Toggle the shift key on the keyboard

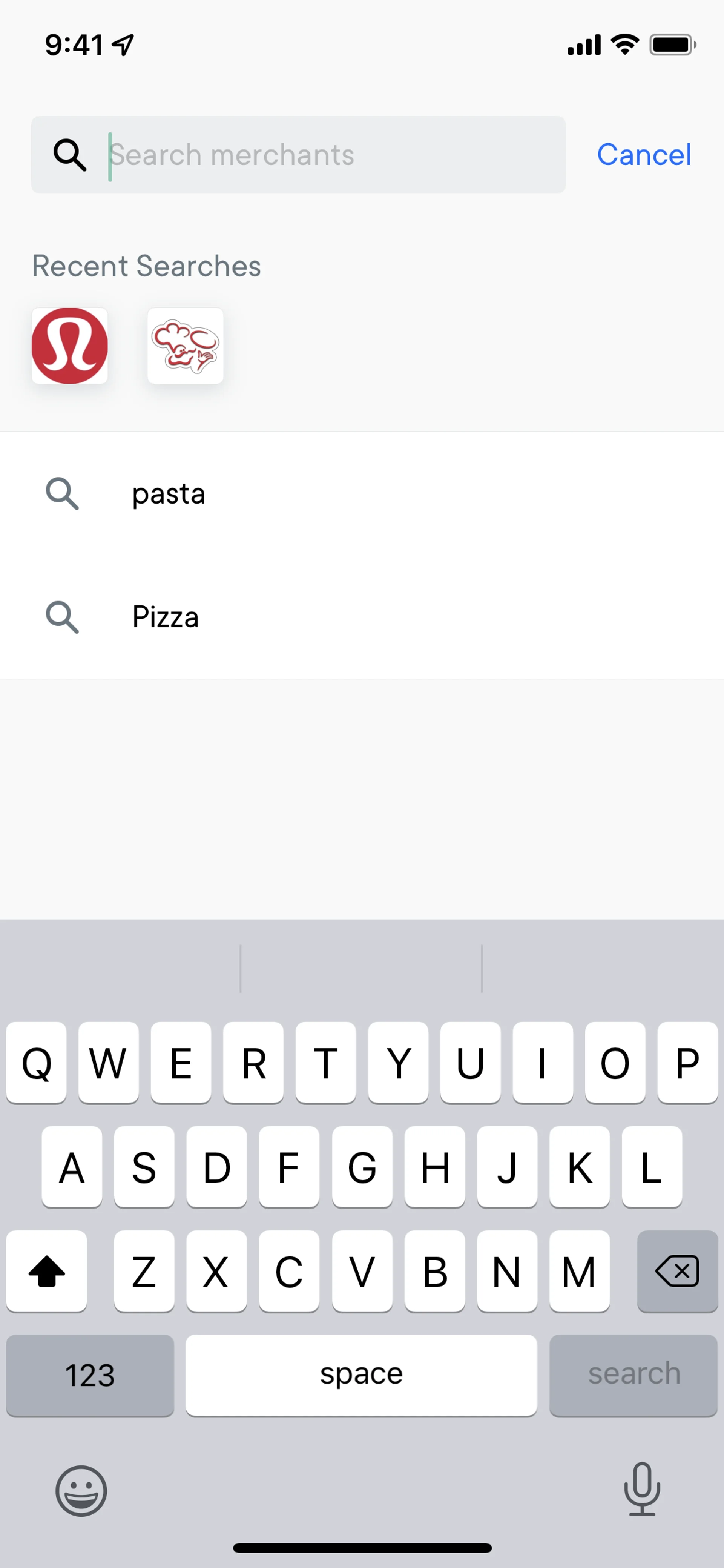click(x=46, y=1272)
